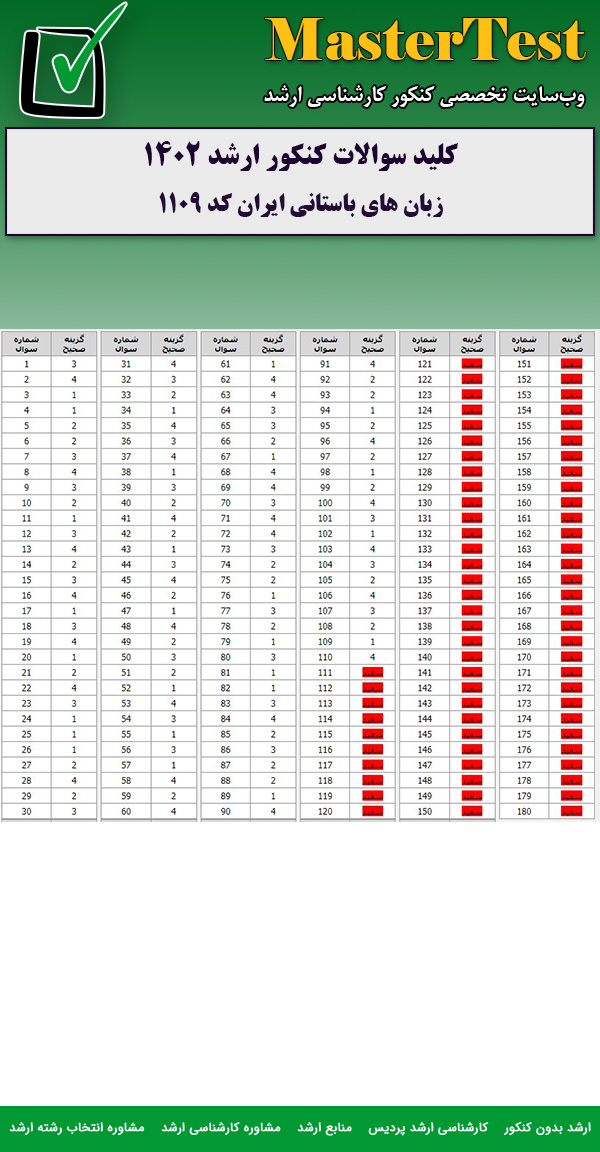The image size is (600, 1152).
Task: Go to the 'مشاوره انتخاب رشته ارشد' footer link
Action: pyautogui.click(x=77, y=1127)
